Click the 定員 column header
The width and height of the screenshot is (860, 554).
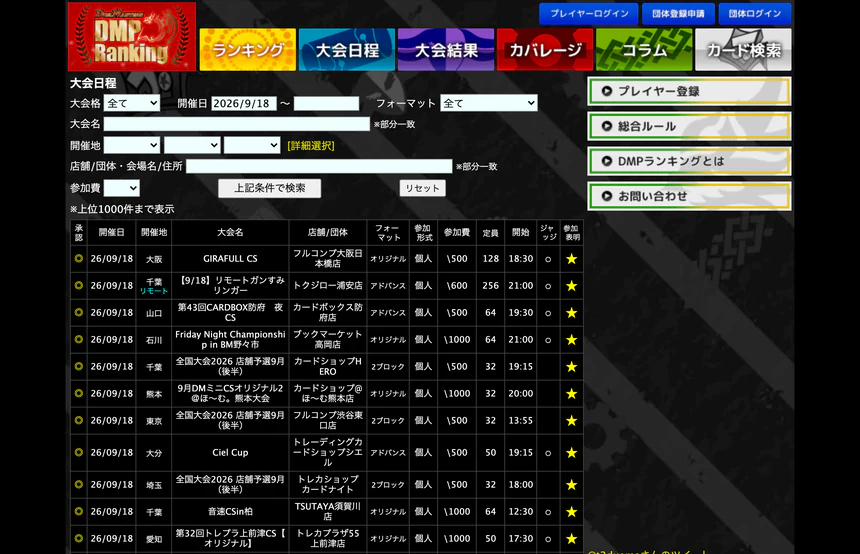pos(490,233)
